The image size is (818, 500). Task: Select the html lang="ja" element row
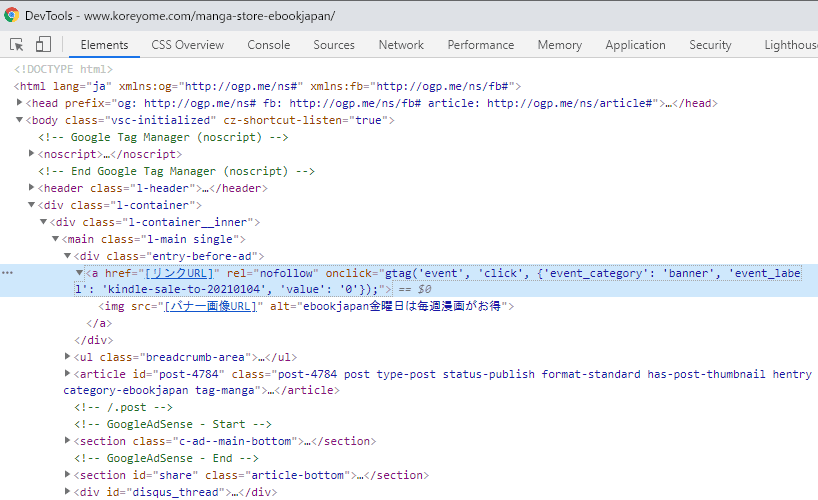click(268, 86)
